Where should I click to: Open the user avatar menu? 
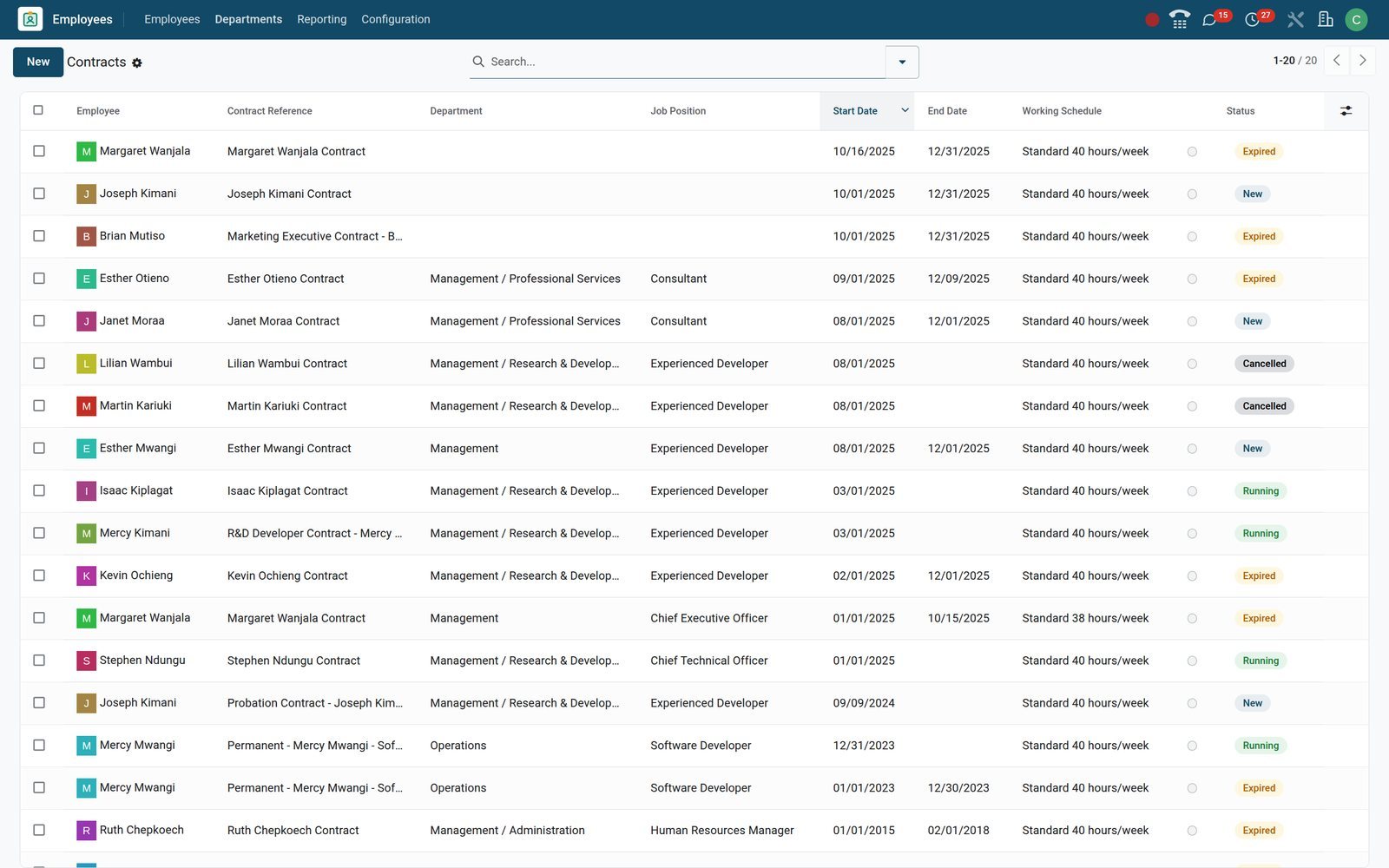(x=1356, y=19)
